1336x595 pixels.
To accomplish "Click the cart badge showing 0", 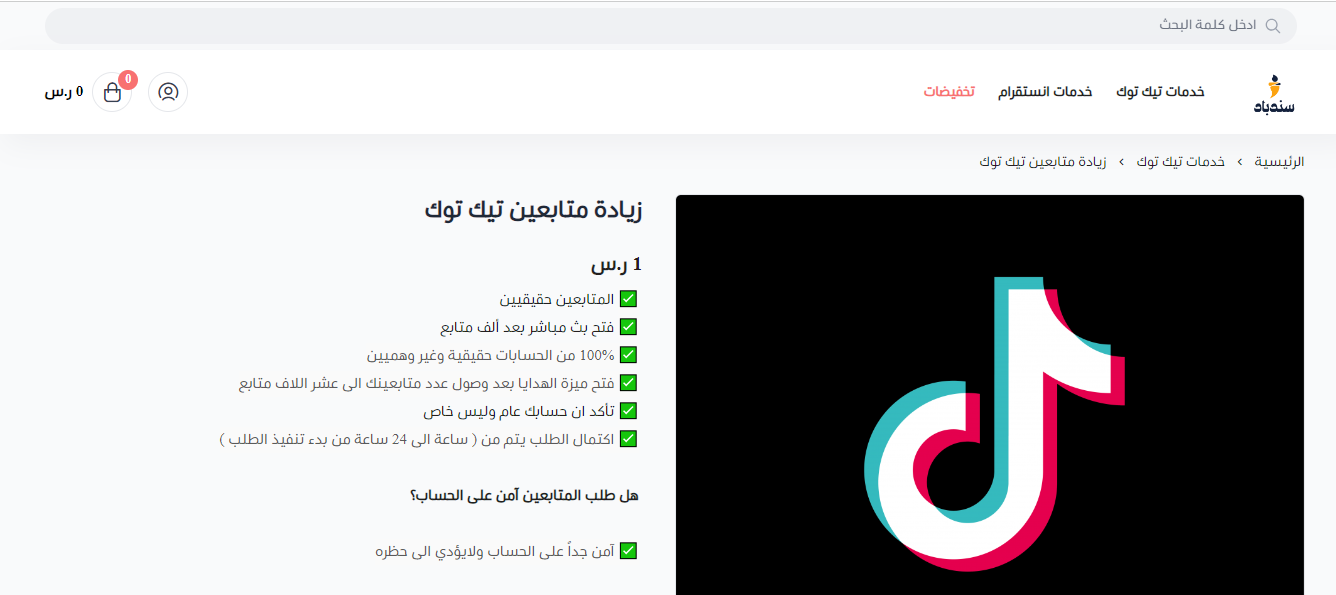I will (128, 79).
